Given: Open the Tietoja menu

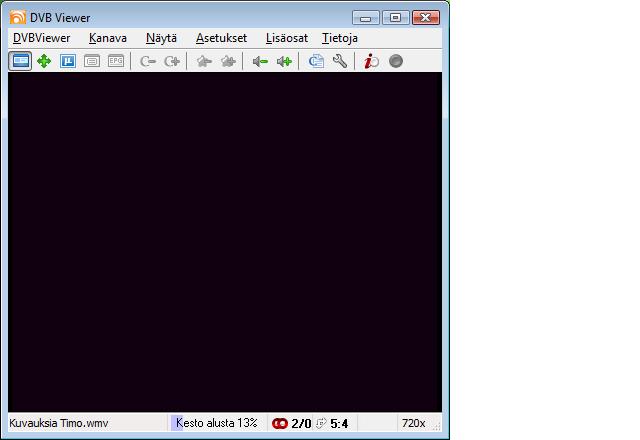Looking at the screenshot, I should point(340,38).
